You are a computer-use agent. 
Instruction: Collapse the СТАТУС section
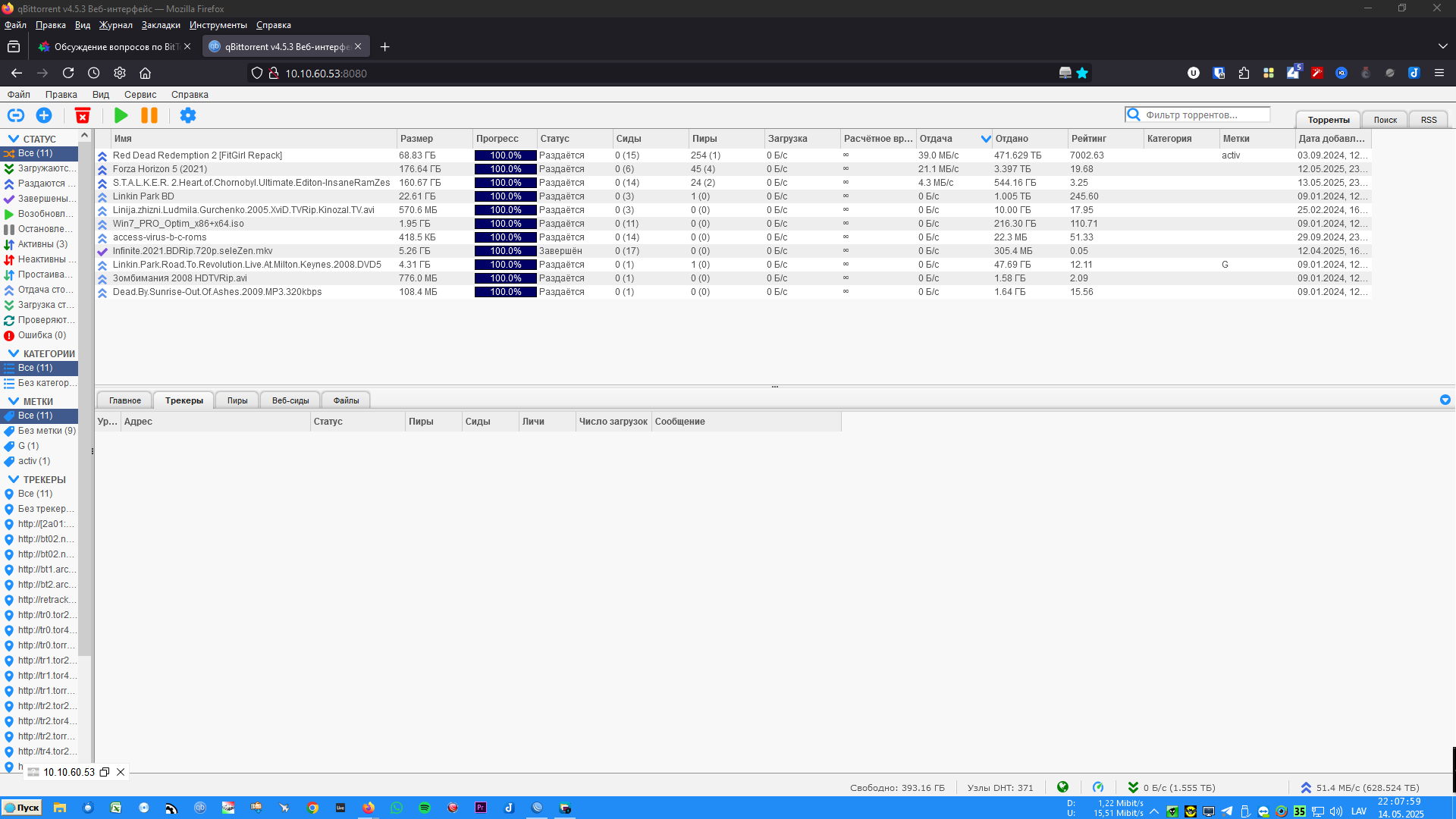coord(14,139)
